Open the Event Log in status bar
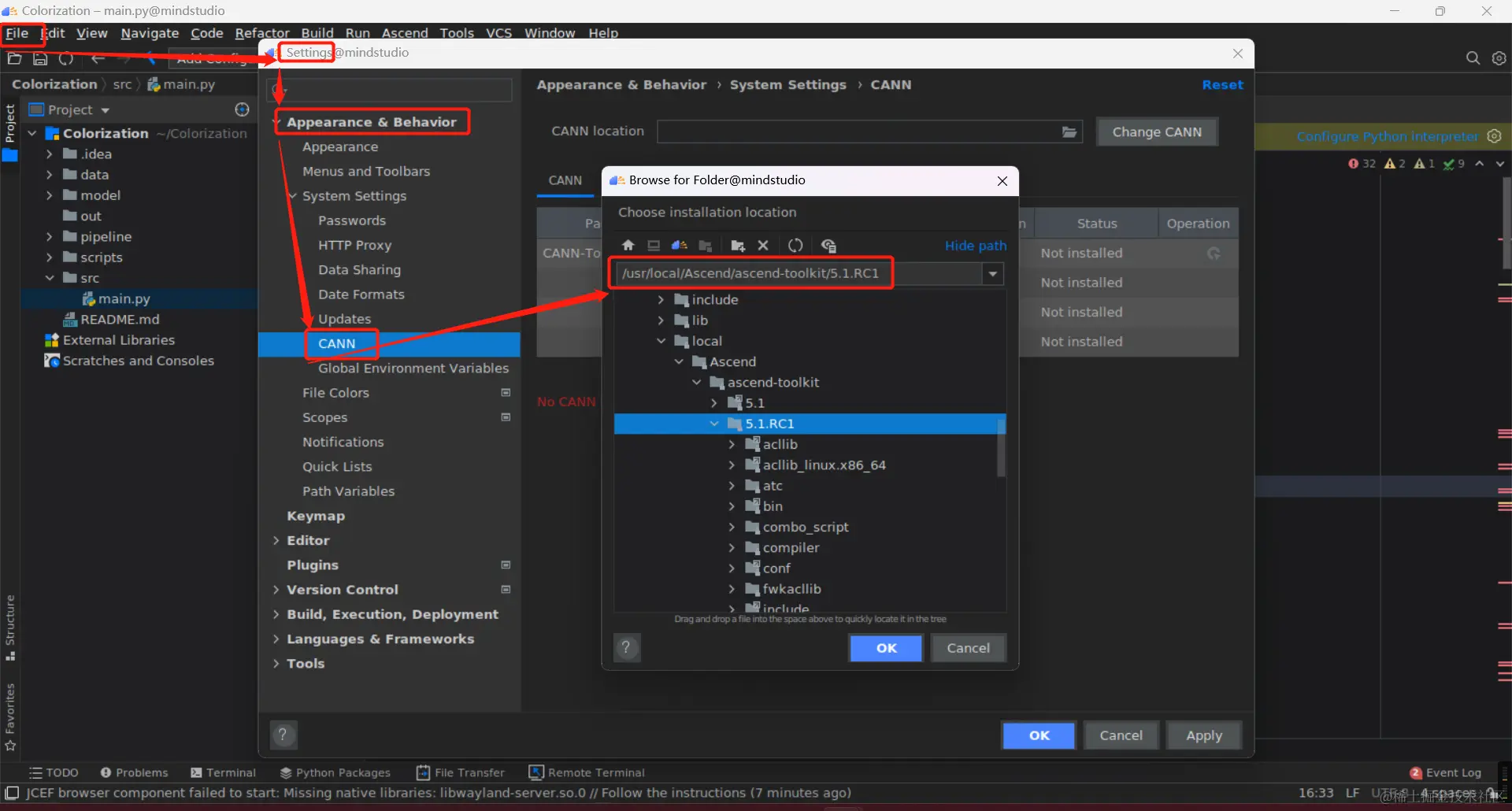Screen dimensions: 1512x811 pos(1446,772)
